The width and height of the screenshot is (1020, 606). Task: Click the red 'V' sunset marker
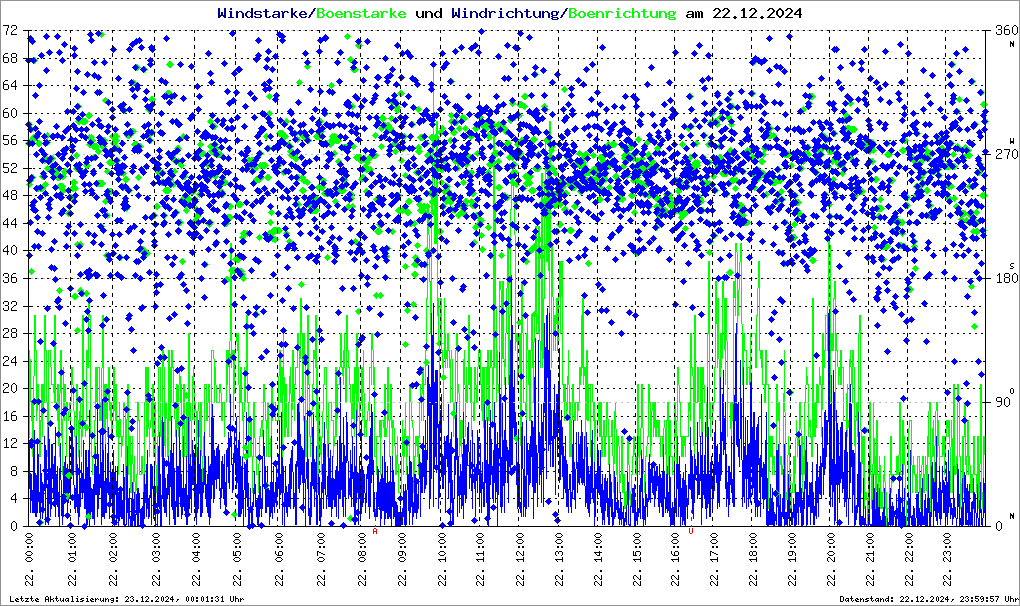[691, 531]
